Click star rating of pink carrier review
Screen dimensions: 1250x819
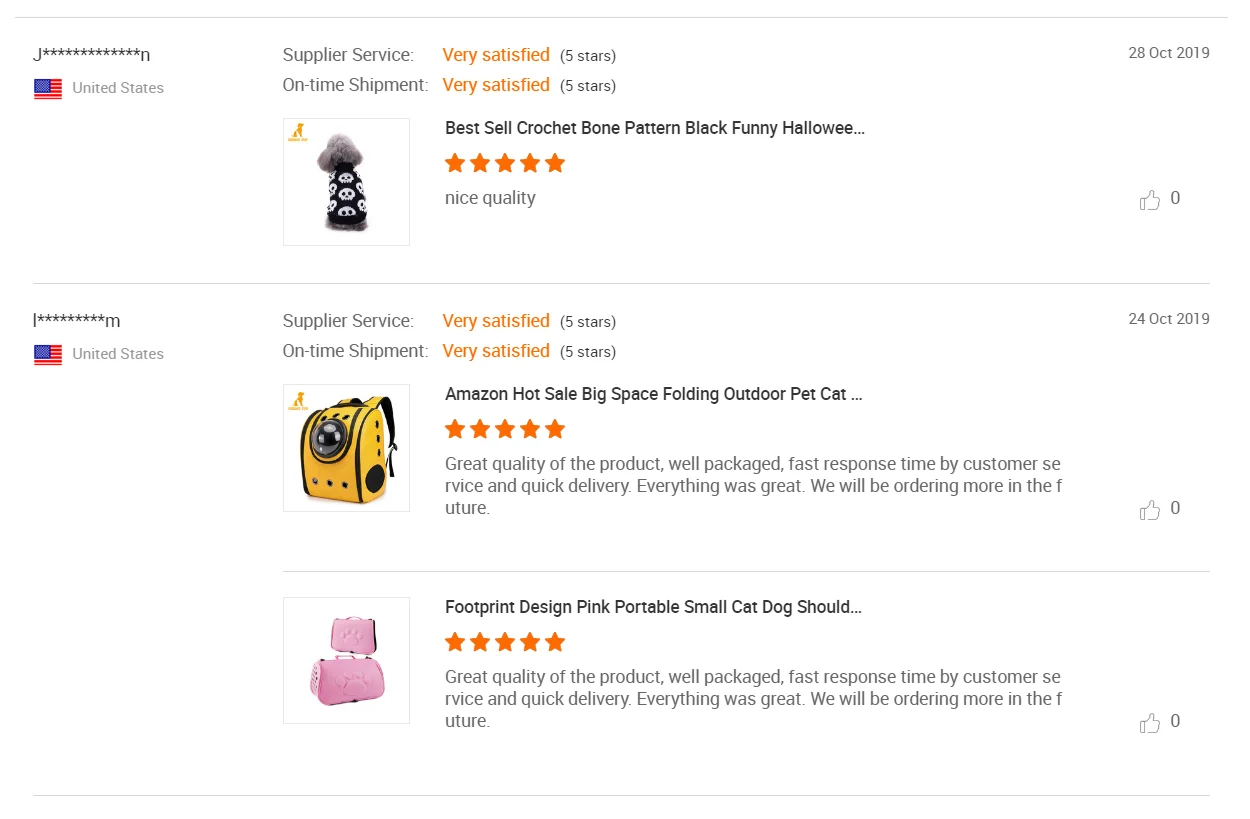point(505,642)
